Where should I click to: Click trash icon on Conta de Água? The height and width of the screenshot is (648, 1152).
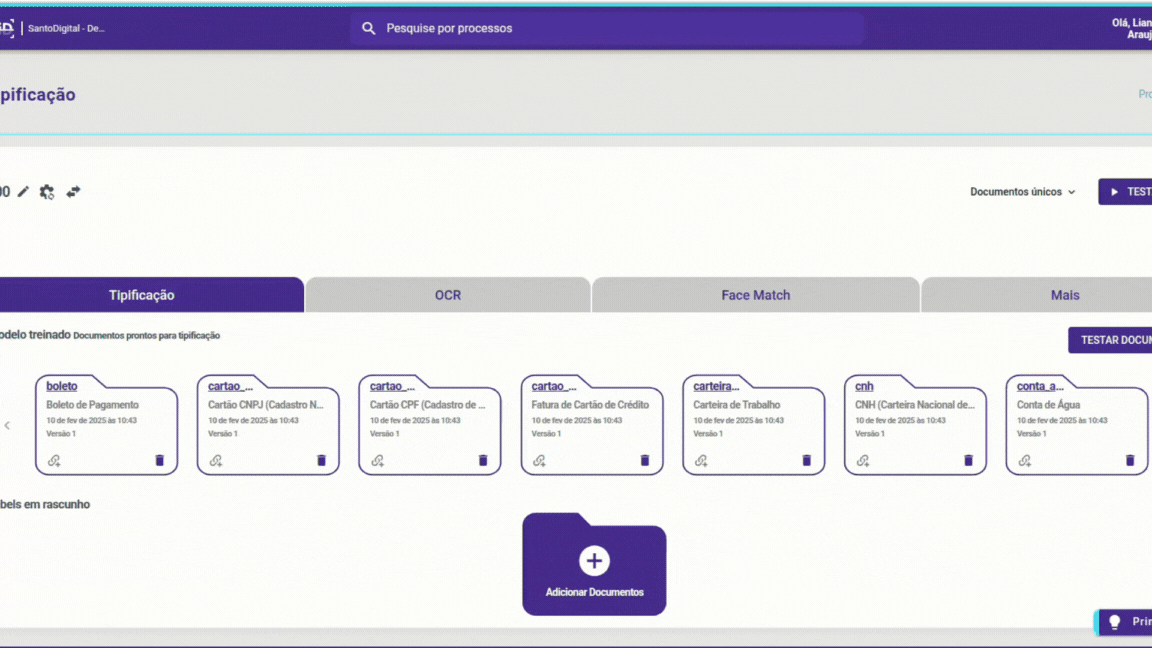(1130, 461)
